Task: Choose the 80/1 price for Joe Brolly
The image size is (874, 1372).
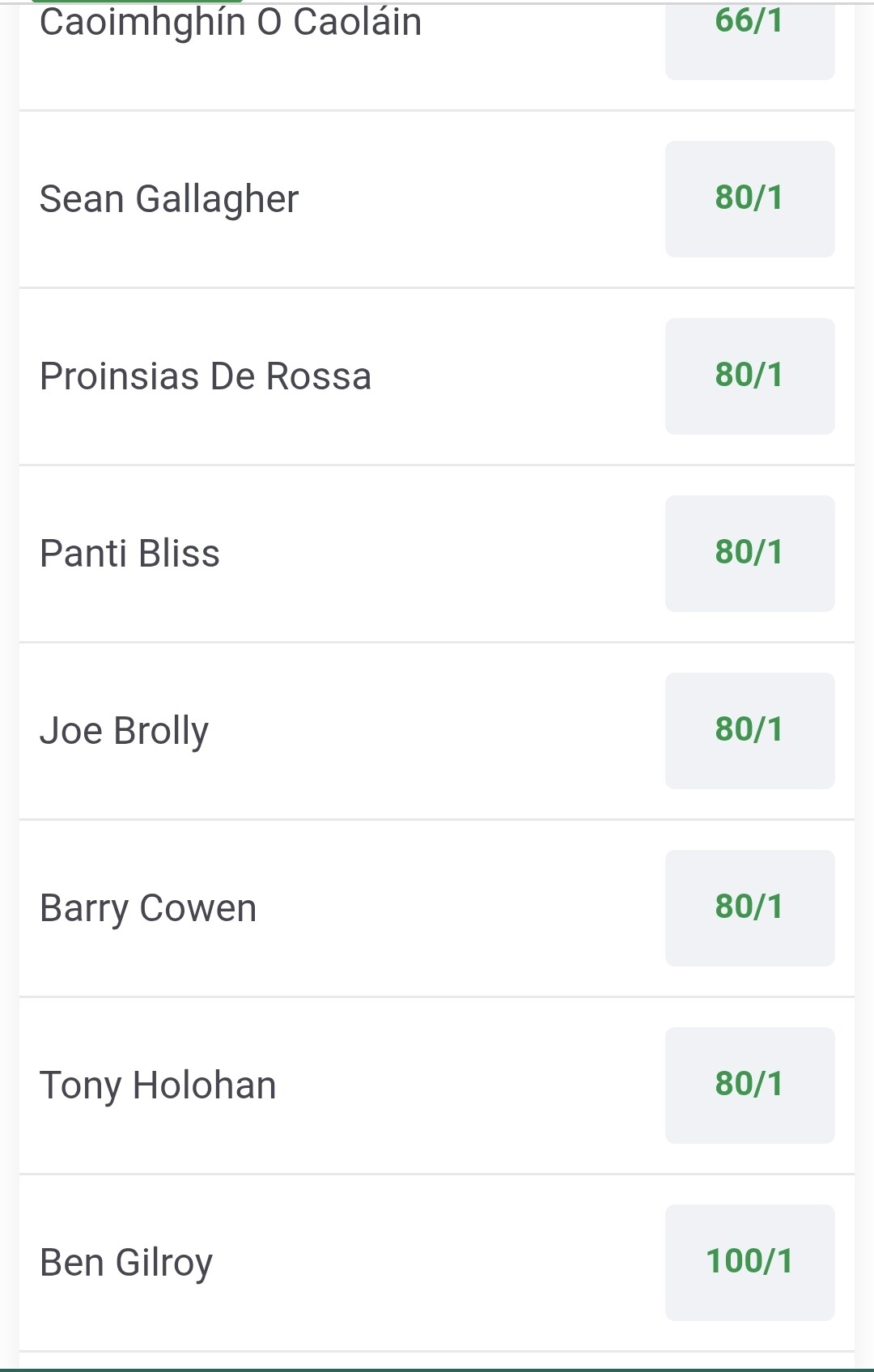Action: tap(749, 731)
